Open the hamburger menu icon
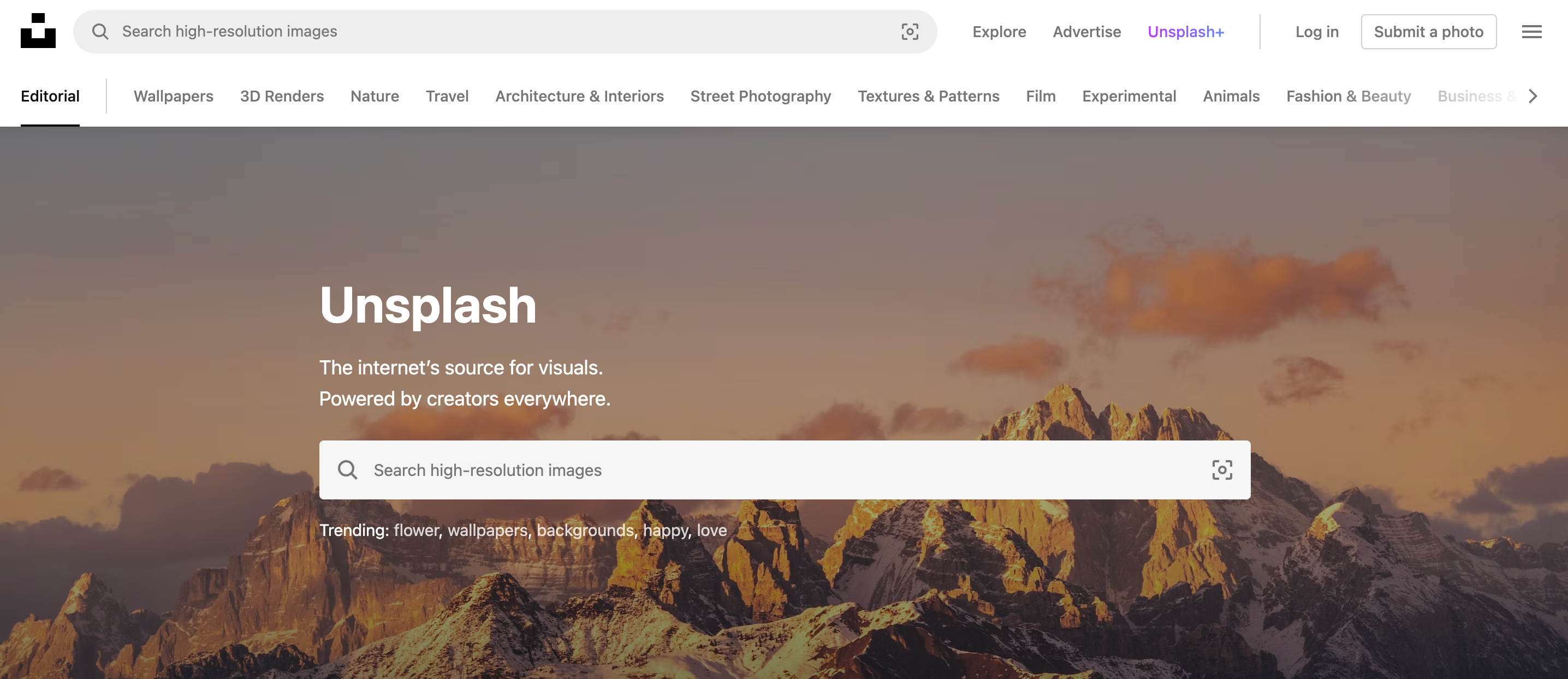Viewport: 1568px width, 679px height. point(1531,32)
